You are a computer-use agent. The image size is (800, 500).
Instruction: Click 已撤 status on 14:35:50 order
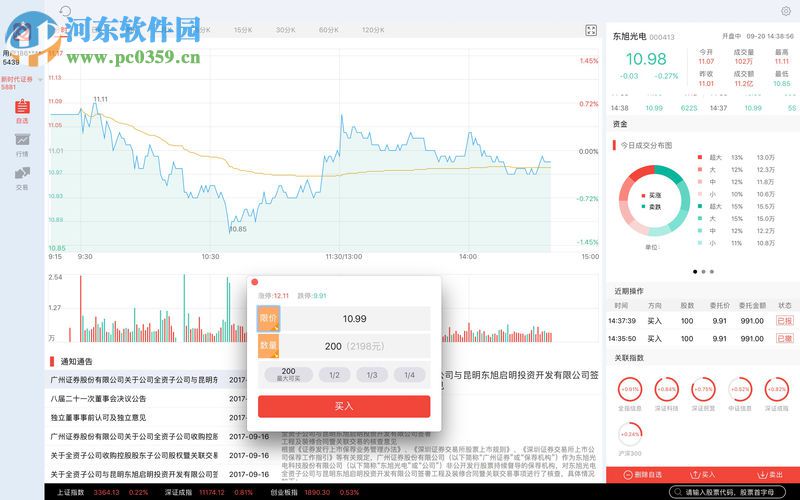point(785,338)
